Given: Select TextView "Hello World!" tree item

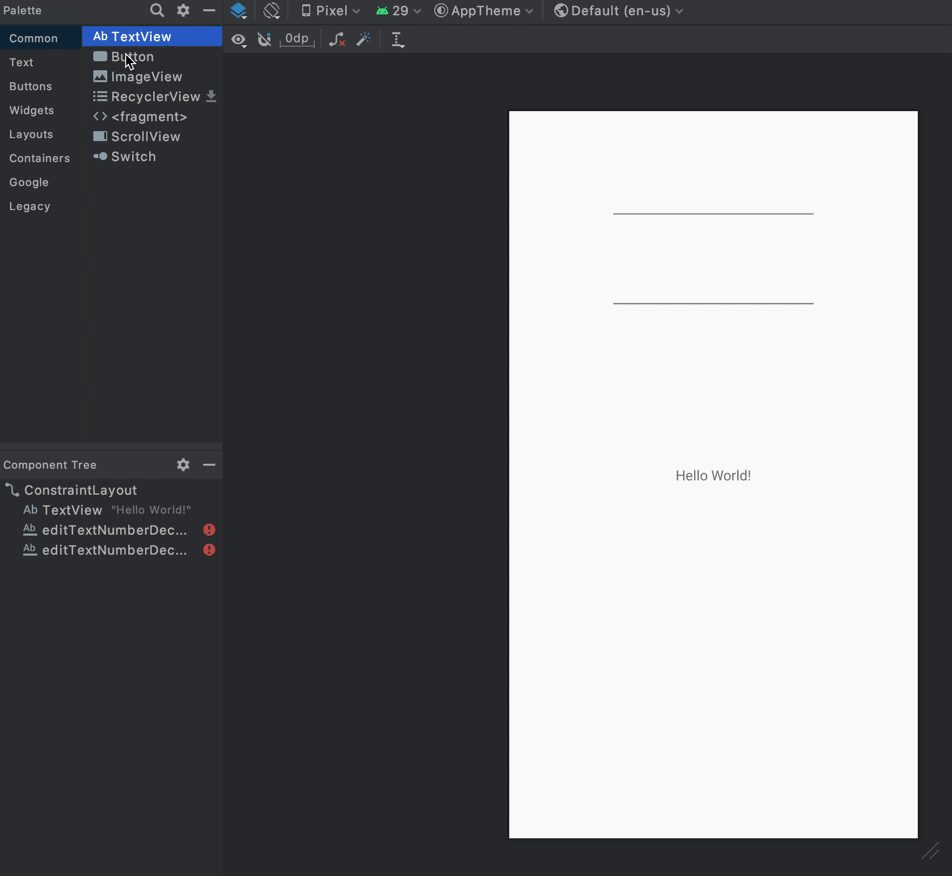Looking at the screenshot, I should pos(111,510).
